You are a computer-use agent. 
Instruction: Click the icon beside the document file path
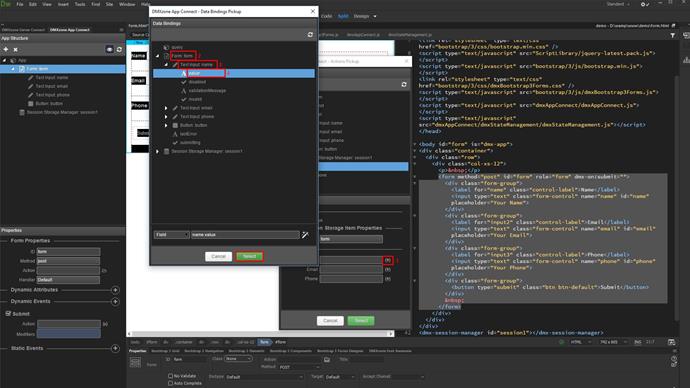click(674, 26)
